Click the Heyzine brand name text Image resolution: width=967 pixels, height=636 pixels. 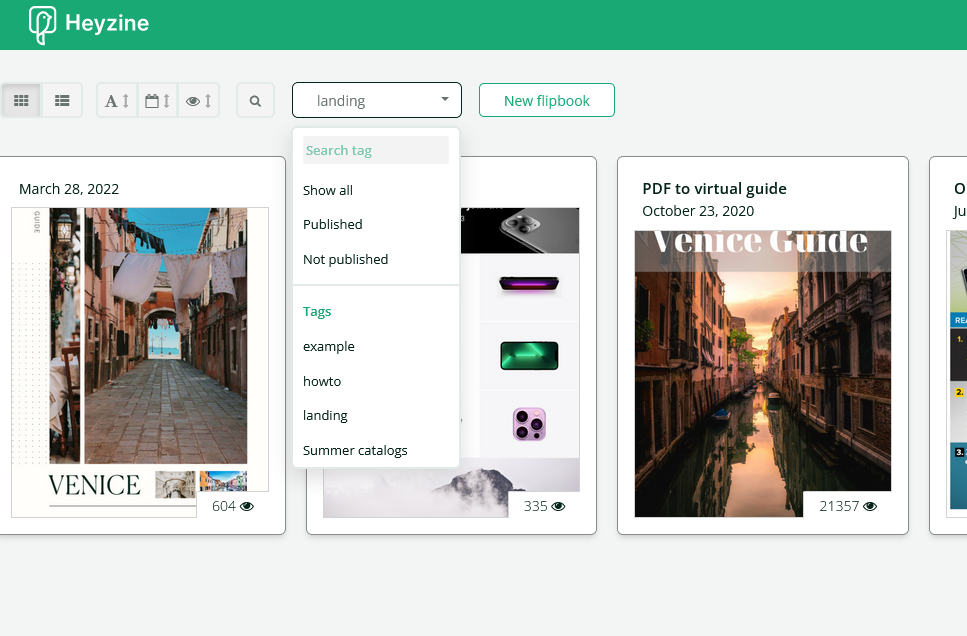click(107, 23)
